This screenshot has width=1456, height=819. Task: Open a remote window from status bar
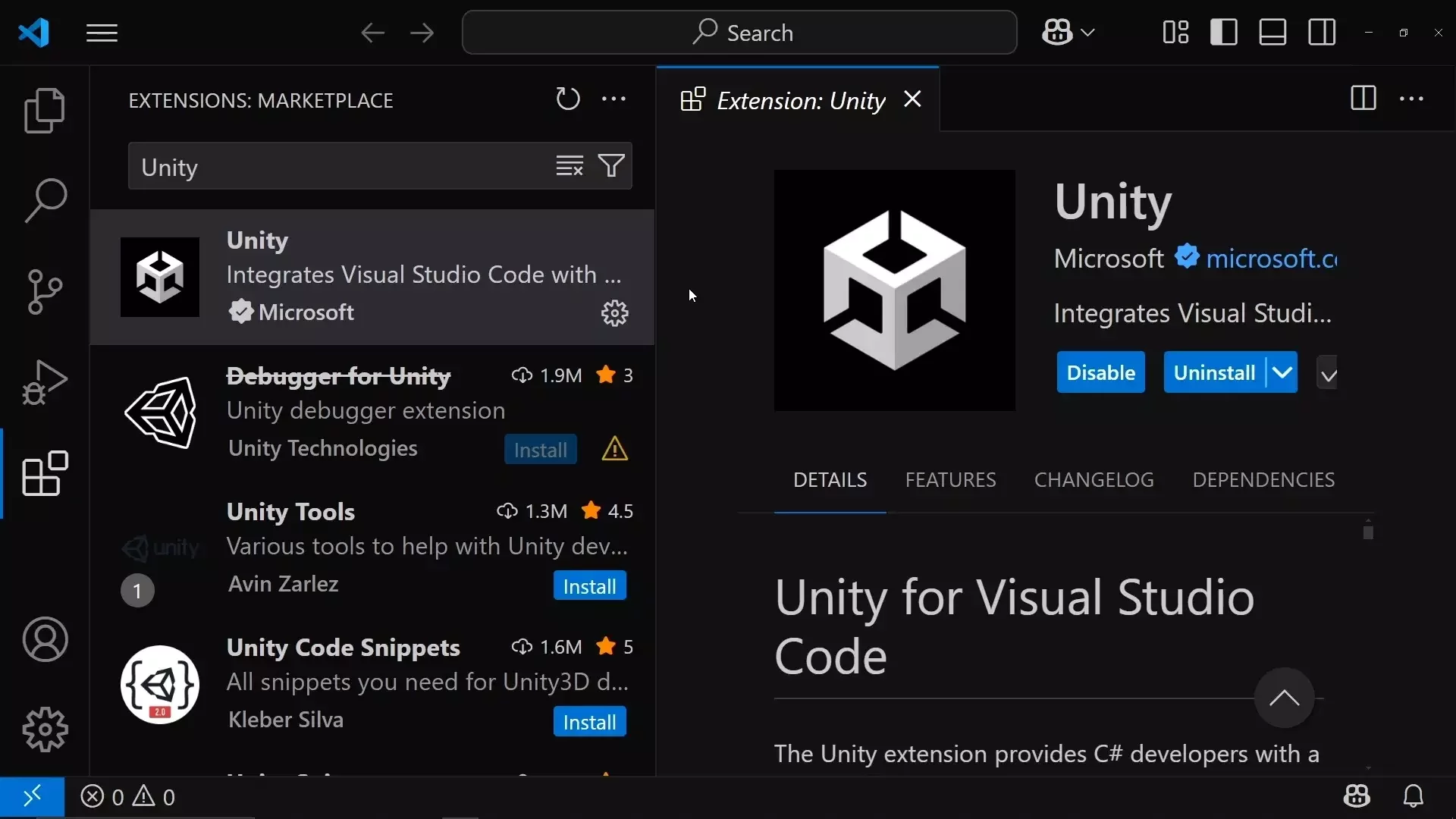tap(32, 797)
